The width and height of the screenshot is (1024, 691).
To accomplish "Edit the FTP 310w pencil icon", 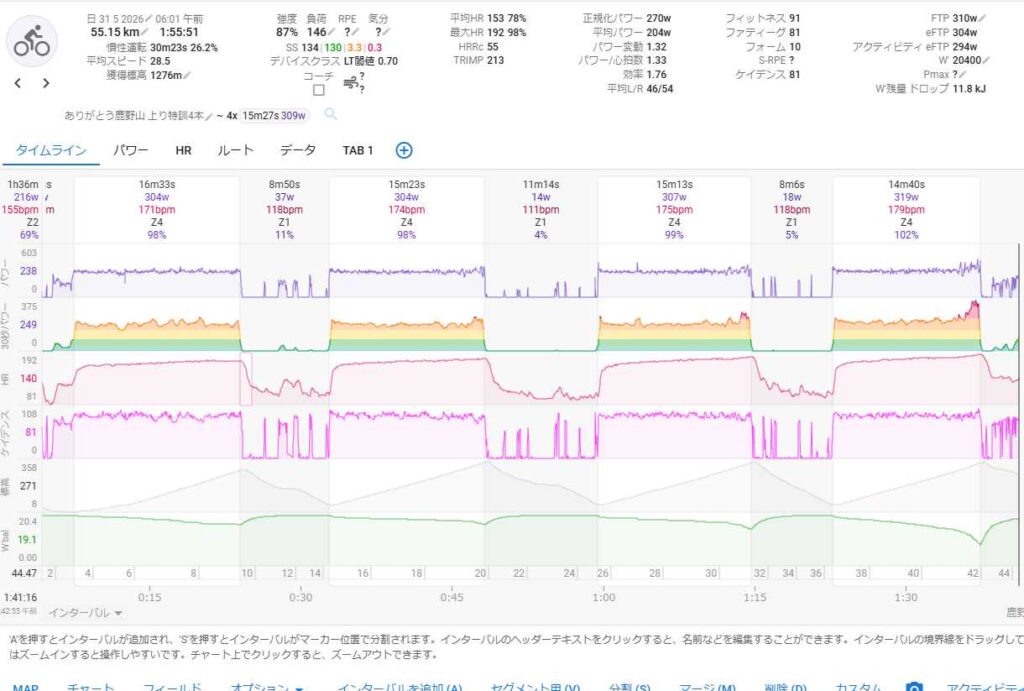I will 983,19.
